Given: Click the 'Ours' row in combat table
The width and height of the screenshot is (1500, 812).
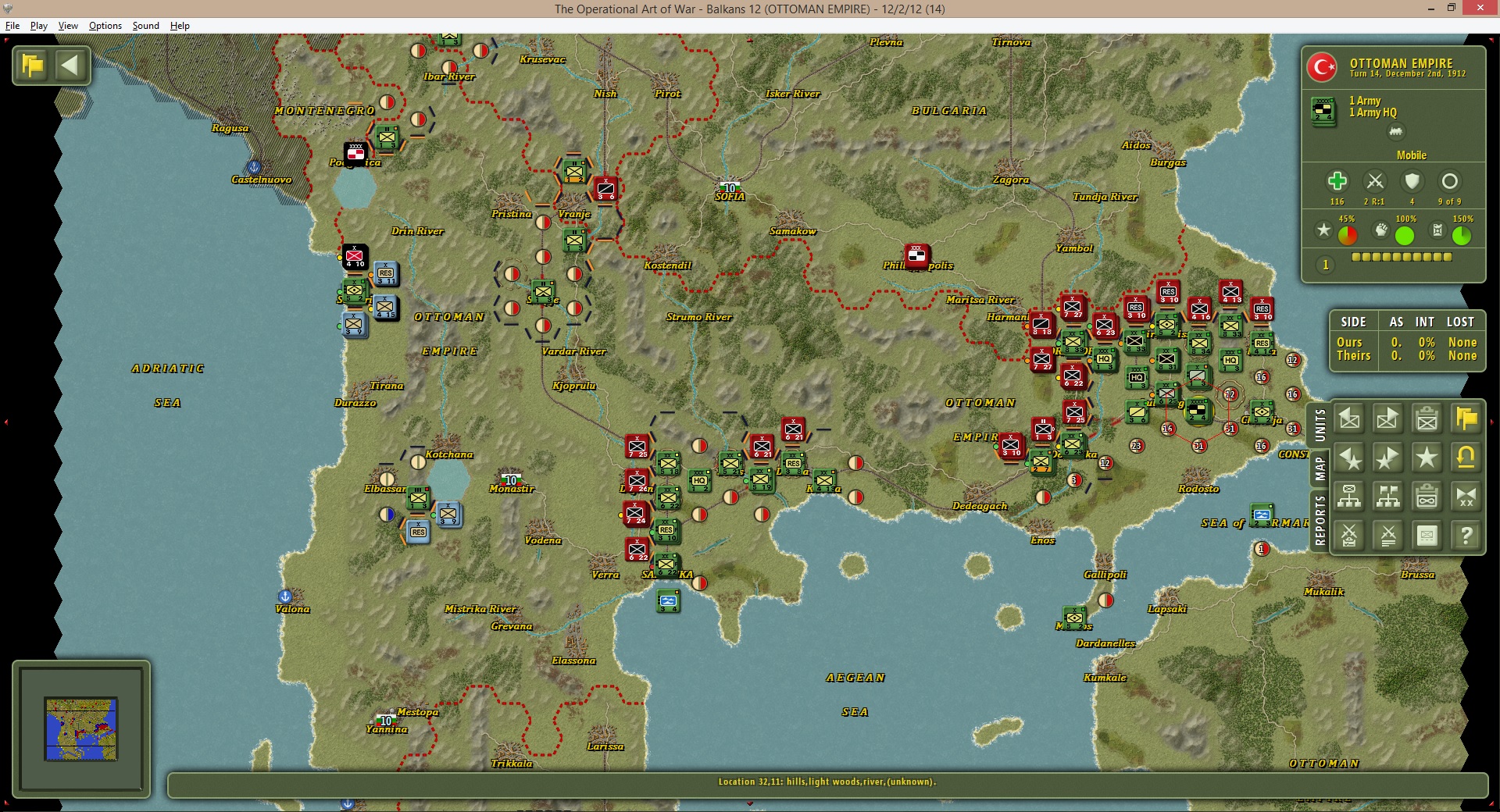Looking at the screenshot, I should (x=1406, y=342).
